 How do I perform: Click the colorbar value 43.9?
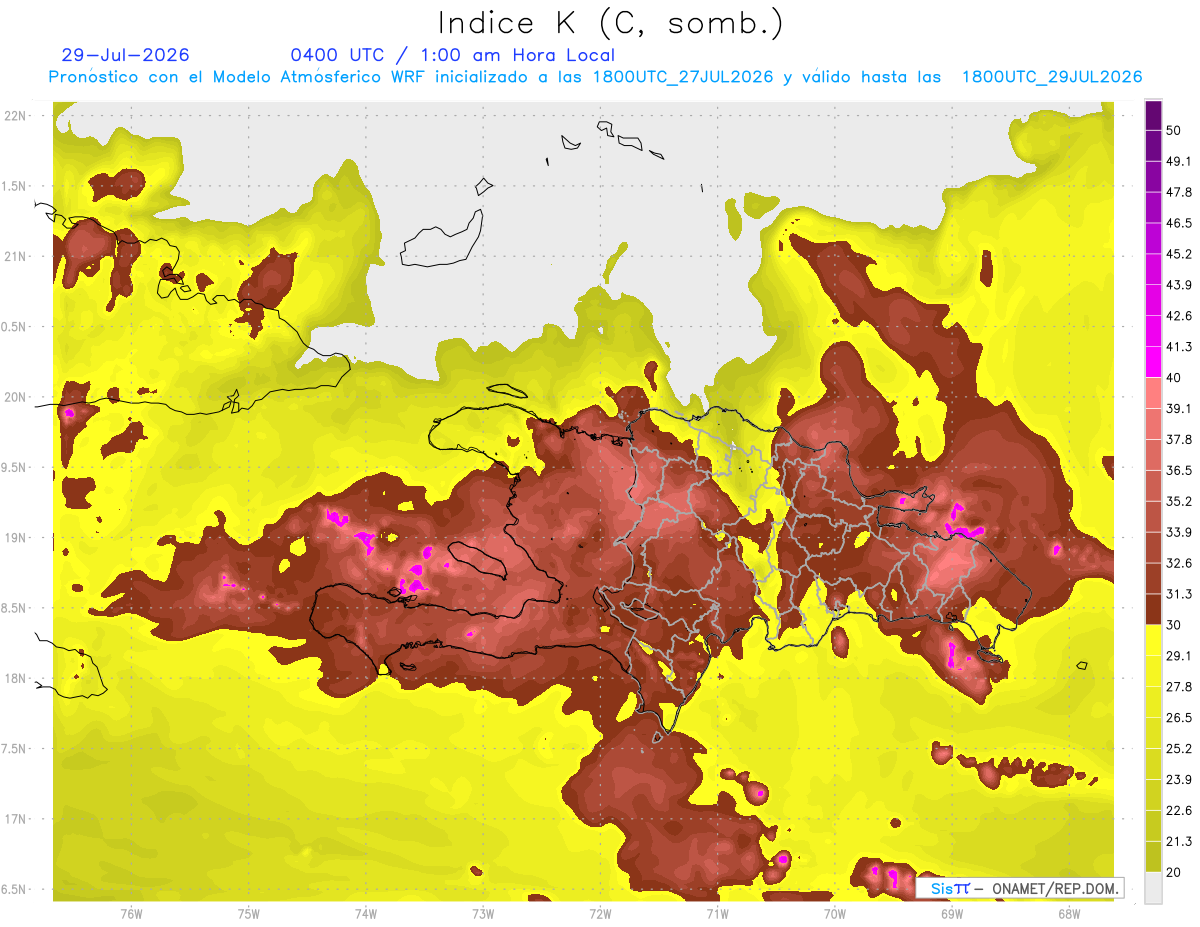point(1179,285)
